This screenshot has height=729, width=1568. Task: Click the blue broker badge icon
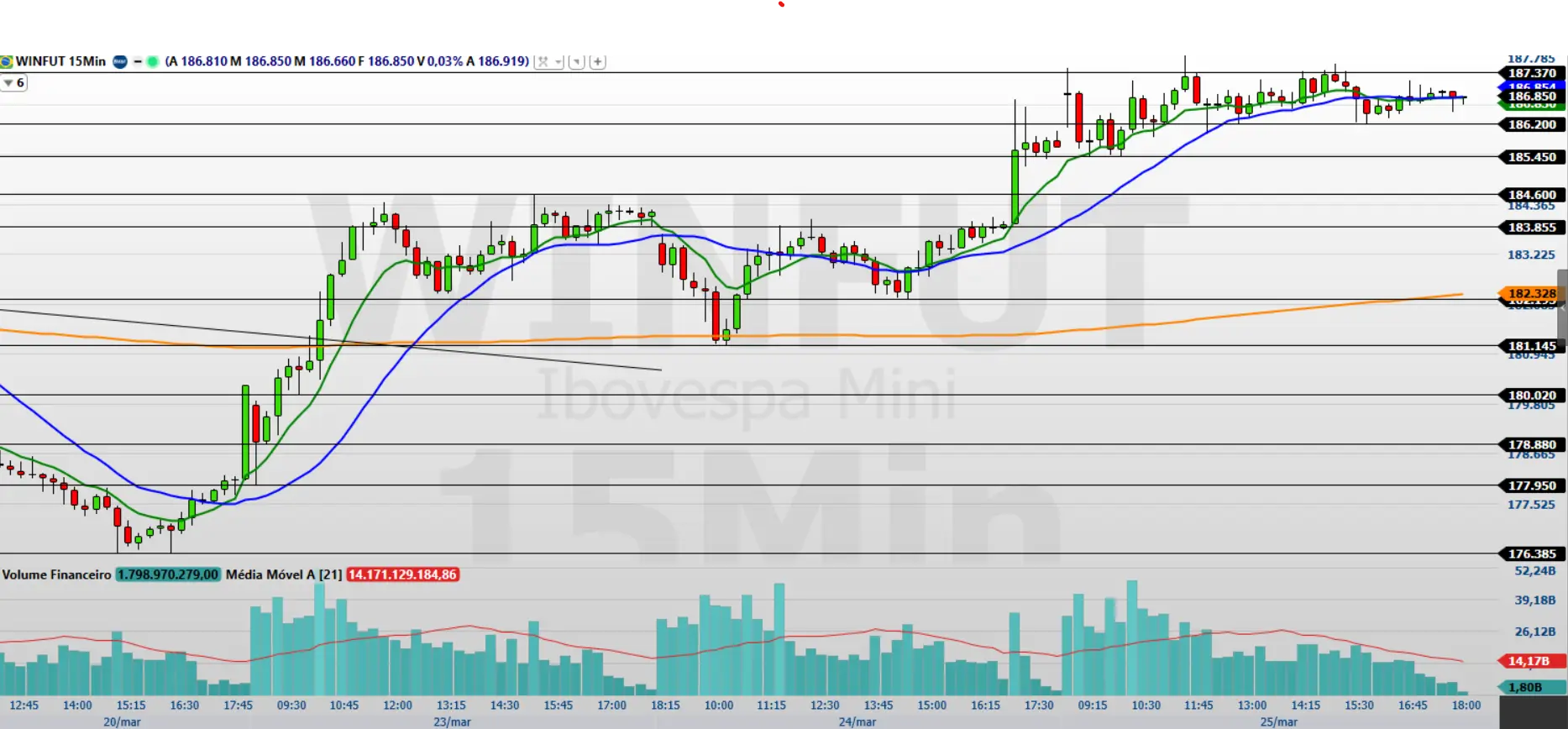[x=120, y=61]
